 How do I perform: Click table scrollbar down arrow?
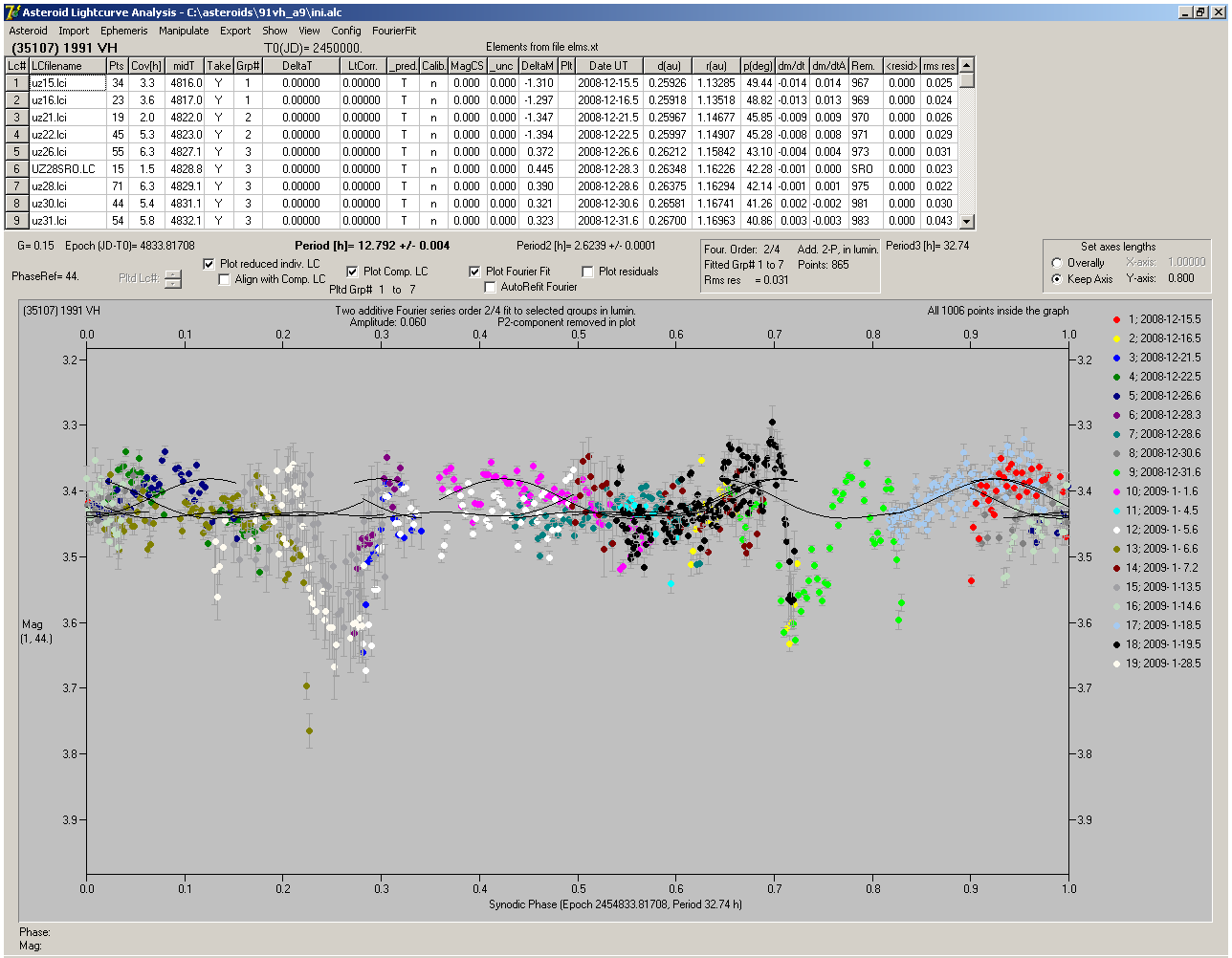click(x=967, y=222)
